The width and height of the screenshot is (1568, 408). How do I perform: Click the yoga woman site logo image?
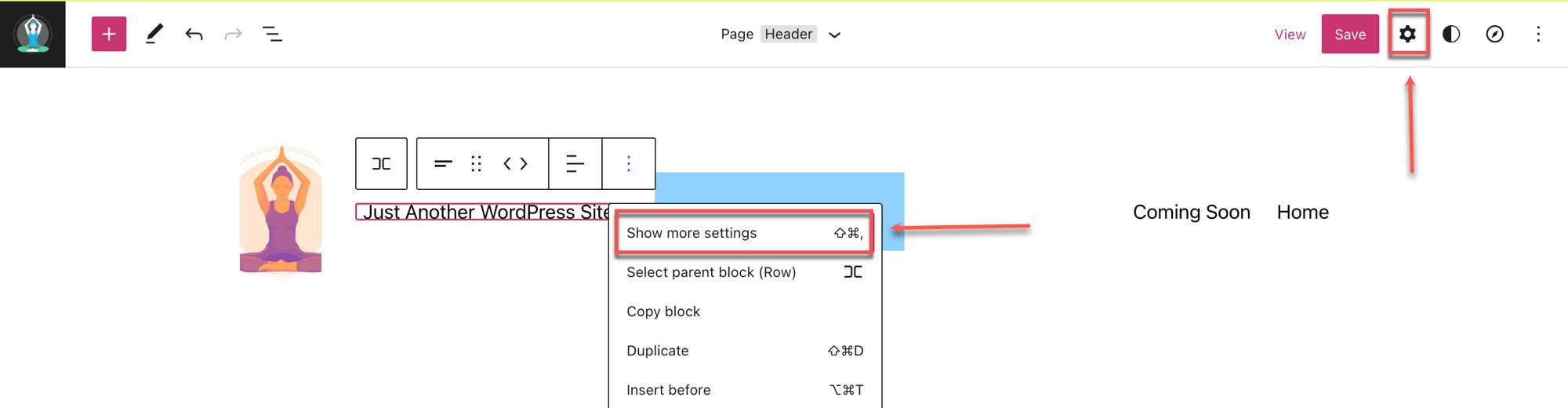tap(281, 210)
